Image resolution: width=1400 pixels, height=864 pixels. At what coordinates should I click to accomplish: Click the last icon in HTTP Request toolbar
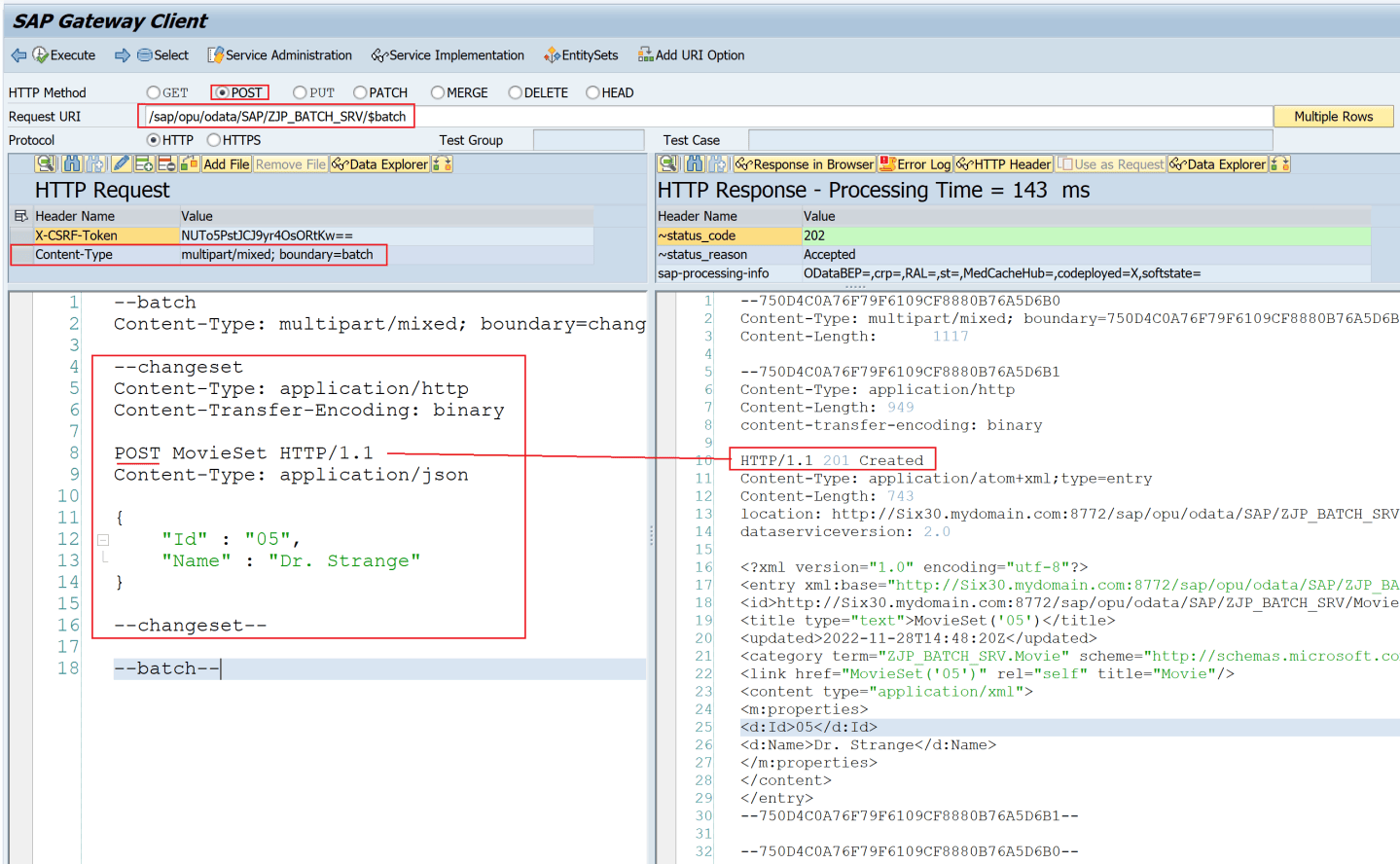443,163
